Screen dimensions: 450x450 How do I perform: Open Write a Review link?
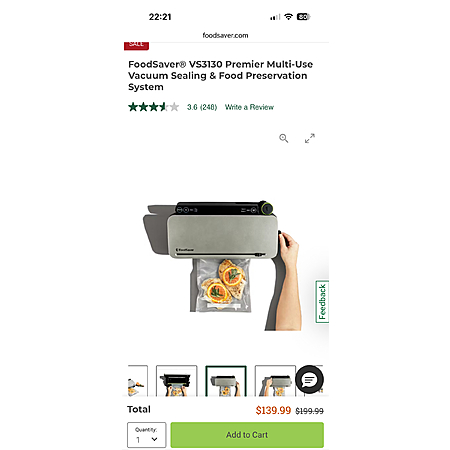tap(249, 107)
